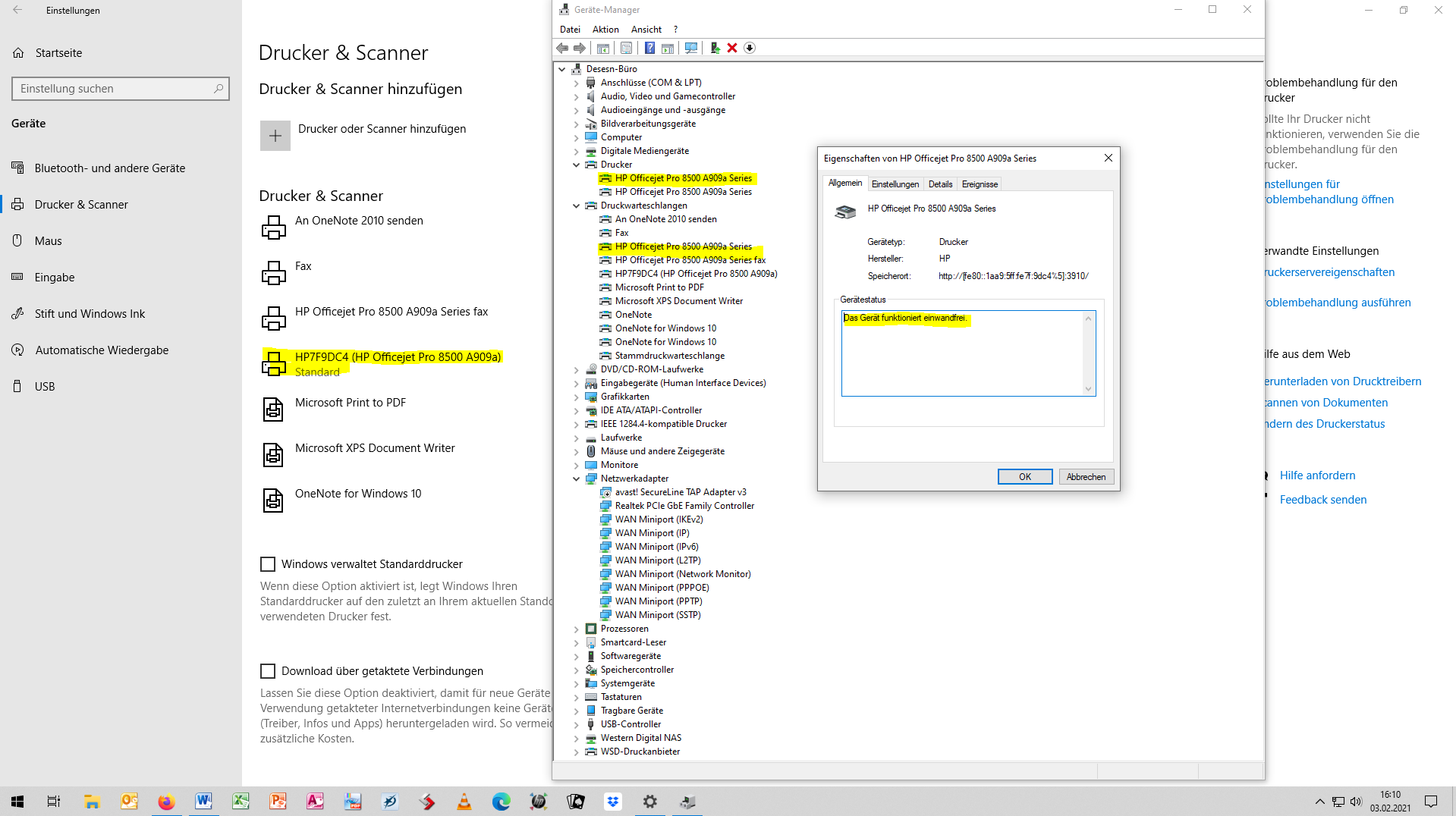The height and width of the screenshot is (816, 1456).
Task: Open Bluetooth- und andere Geräte settings
Action: 109,168
